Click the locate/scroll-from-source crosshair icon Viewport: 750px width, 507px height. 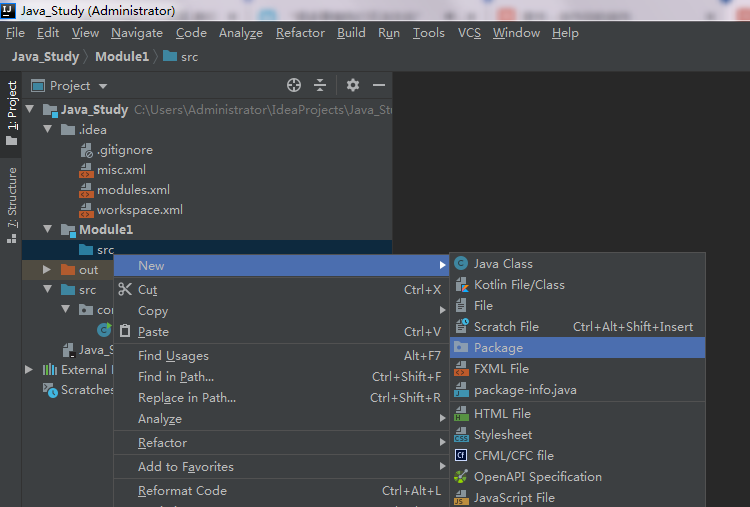coord(294,85)
